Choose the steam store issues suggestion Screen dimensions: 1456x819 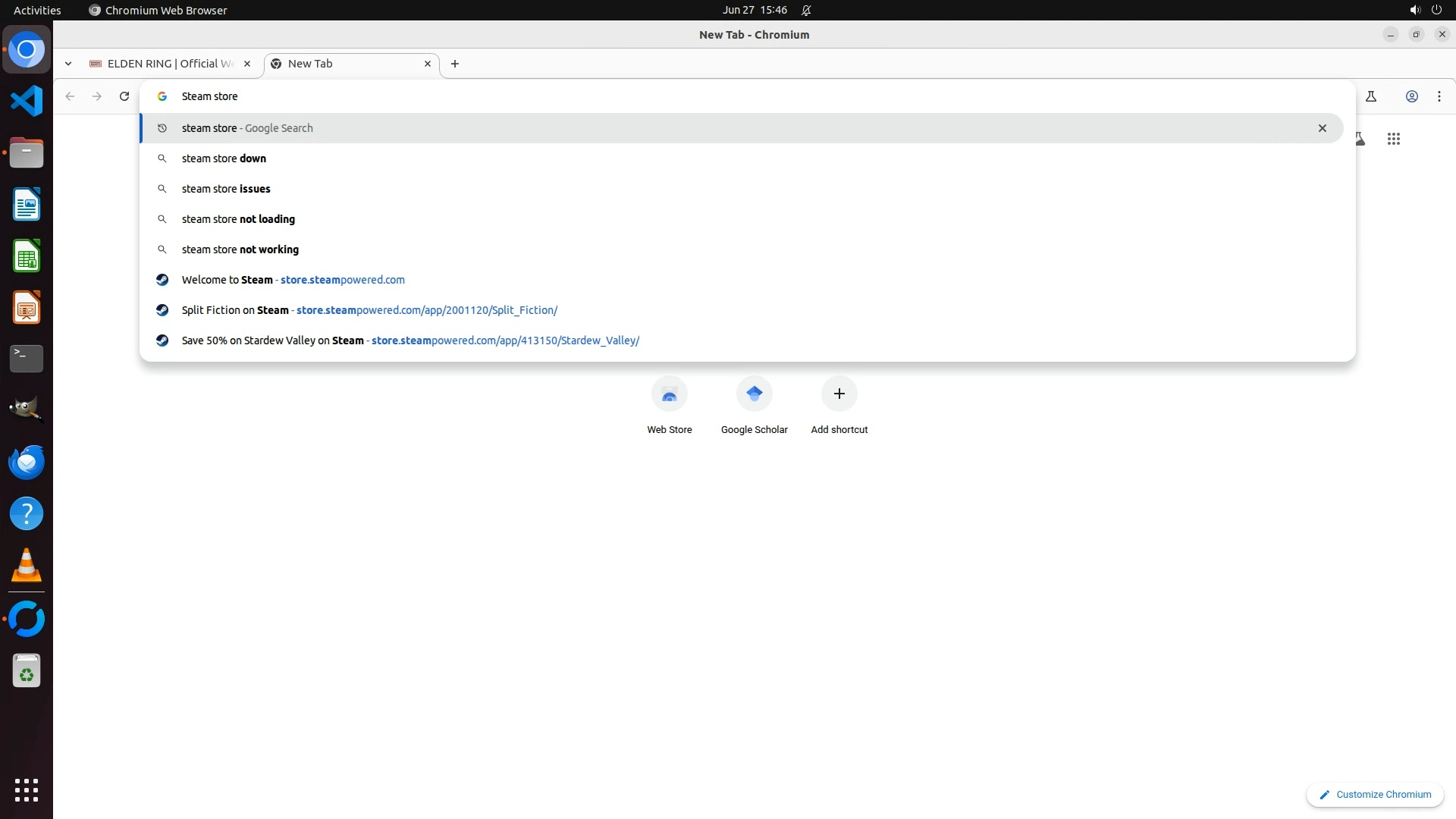pyautogui.click(x=226, y=189)
